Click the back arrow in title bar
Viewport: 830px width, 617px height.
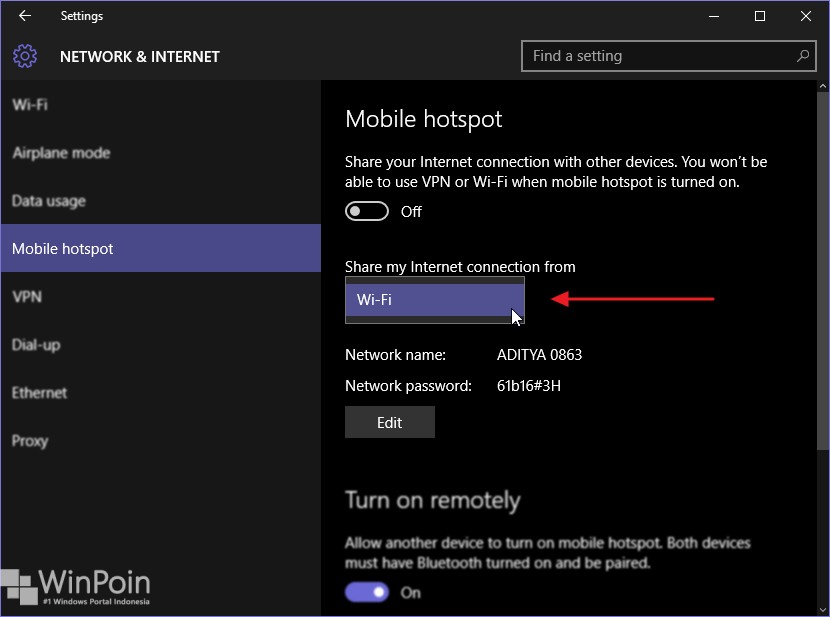[25, 16]
